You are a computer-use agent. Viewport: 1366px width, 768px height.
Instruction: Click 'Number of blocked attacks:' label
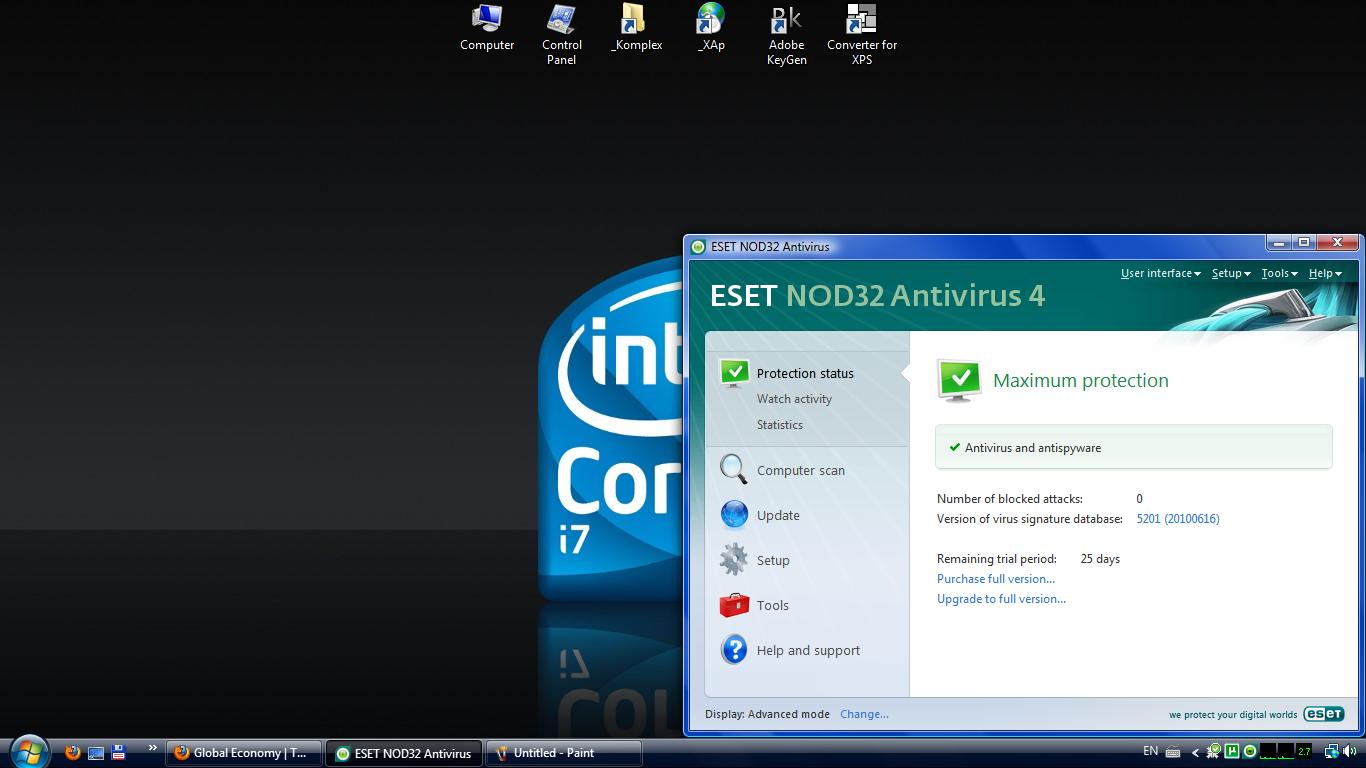[x=1009, y=498]
